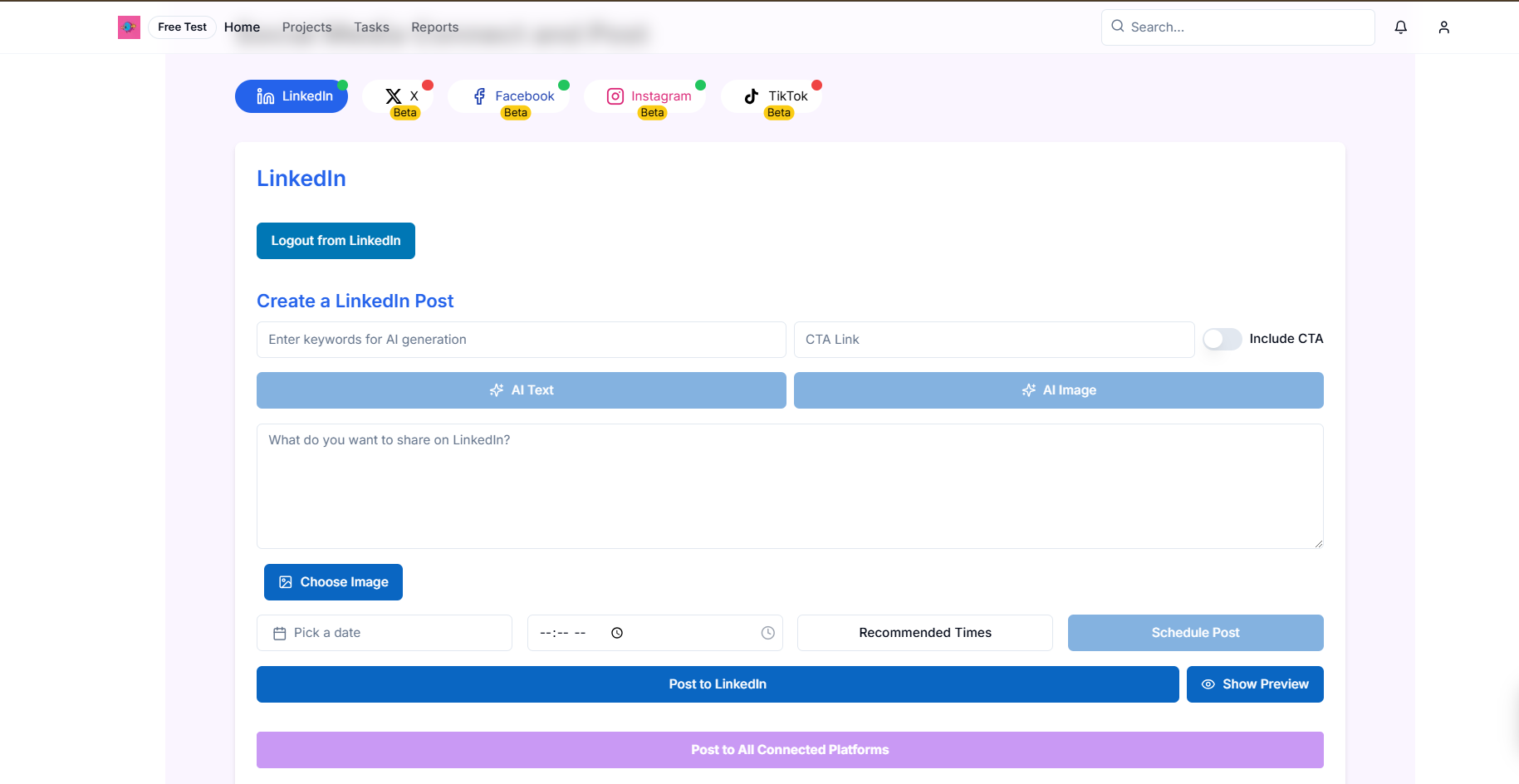Viewport: 1519px width, 784px height.
Task: Toggle the Include CTA switch
Action: point(1222,339)
